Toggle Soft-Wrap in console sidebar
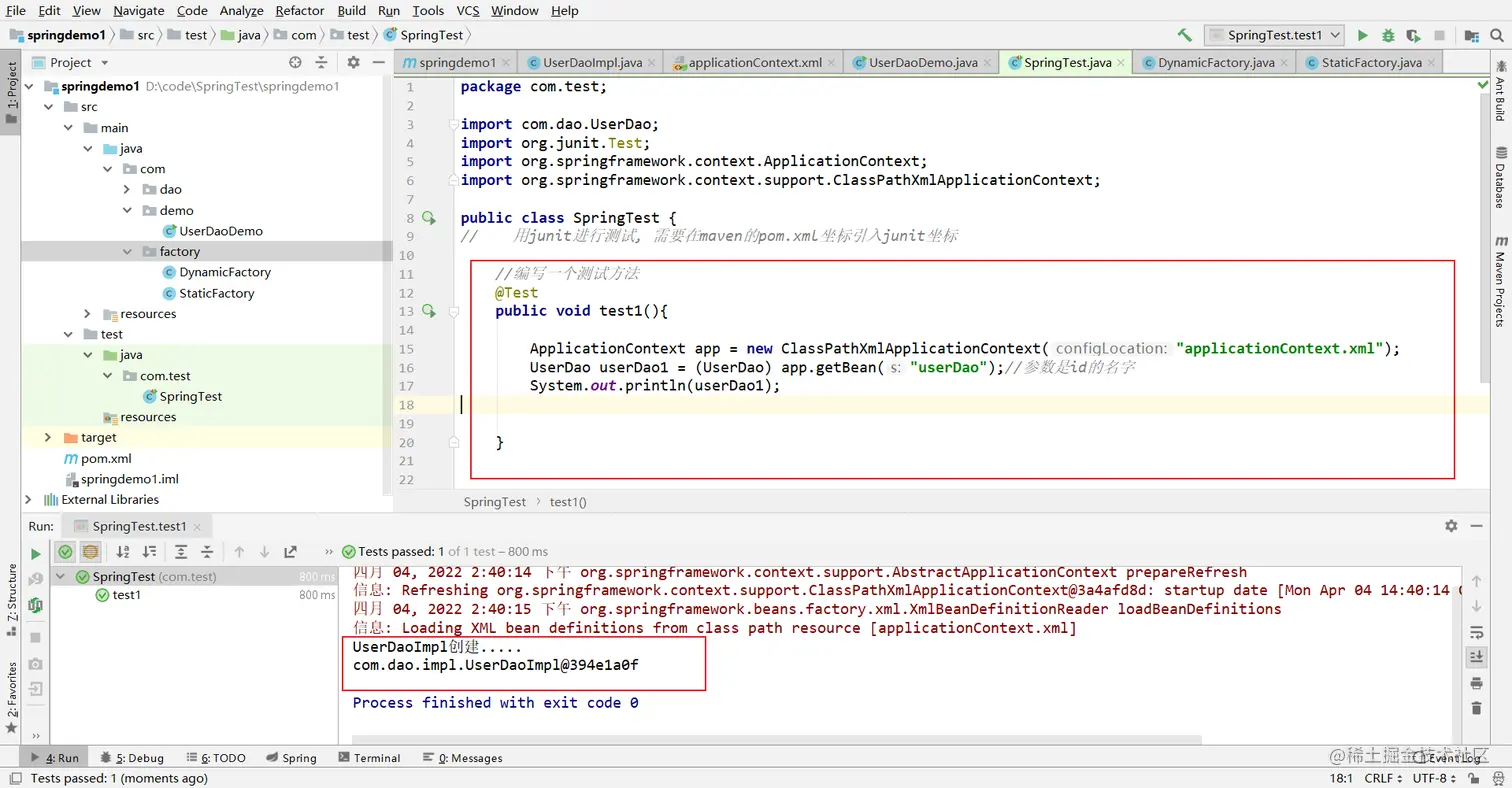The image size is (1512, 788). pyautogui.click(x=1476, y=632)
